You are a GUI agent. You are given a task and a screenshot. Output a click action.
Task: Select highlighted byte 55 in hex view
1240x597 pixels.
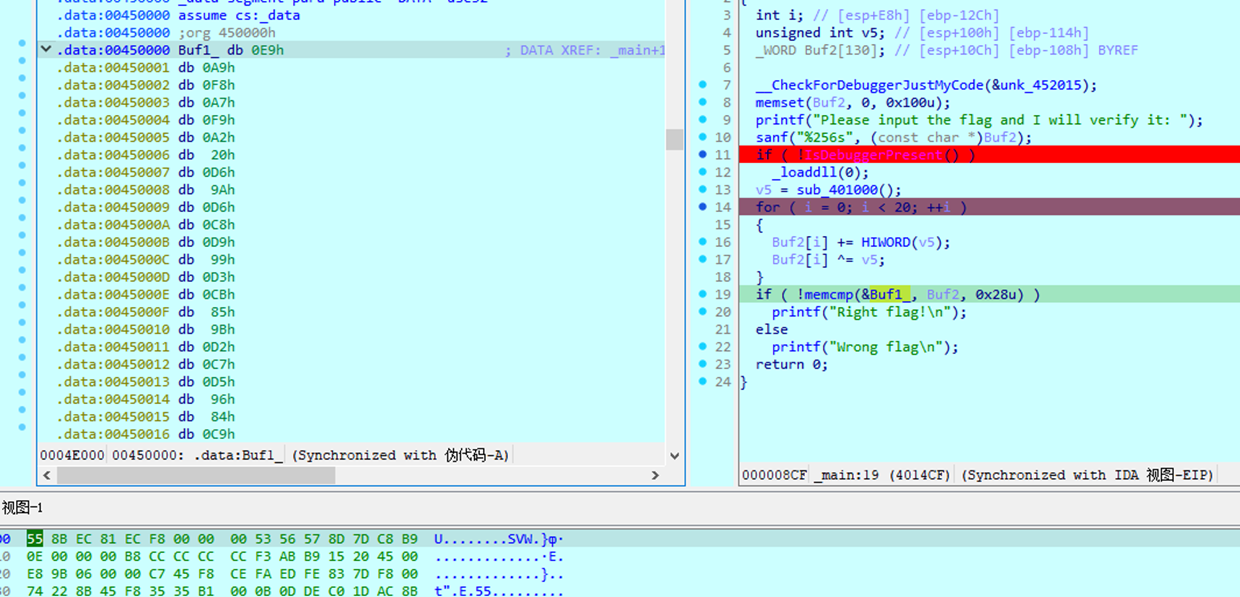click(x=35, y=539)
